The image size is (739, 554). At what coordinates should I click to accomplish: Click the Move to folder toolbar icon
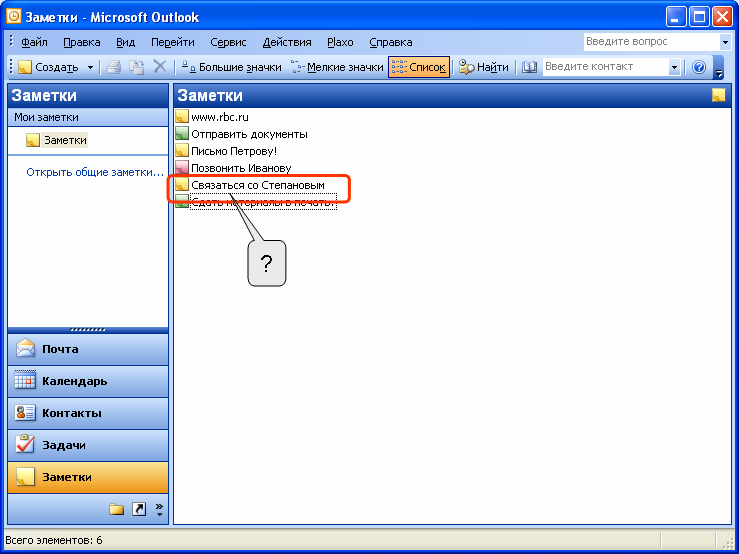pos(137,67)
